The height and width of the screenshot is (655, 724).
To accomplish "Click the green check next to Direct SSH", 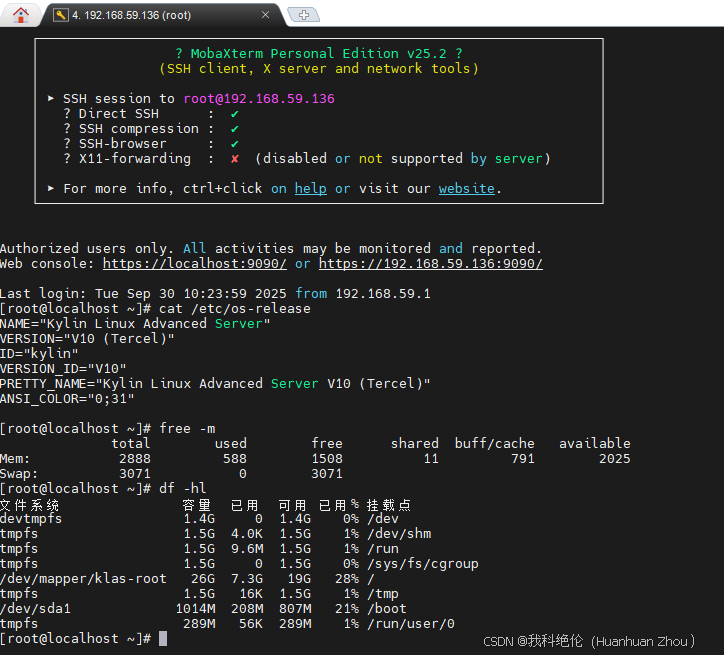I will pyautogui.click(x=235, y=114).
